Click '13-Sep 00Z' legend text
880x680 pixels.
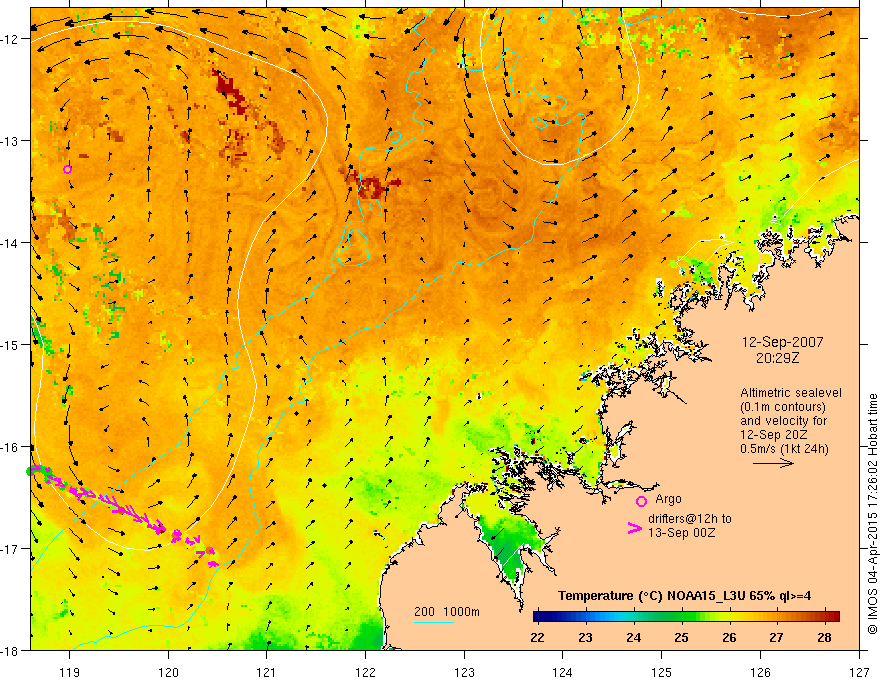(681, 533)
